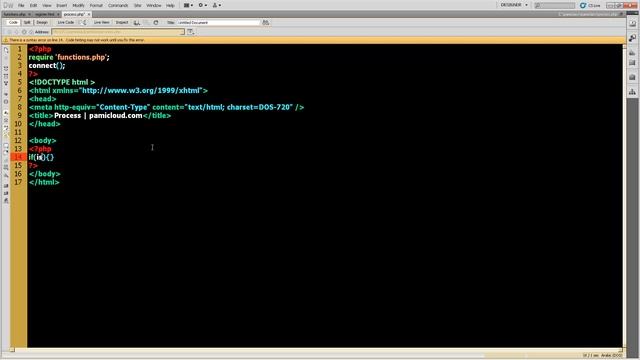
Task: Open the File Management icon menu
Action: pos(137,22)
